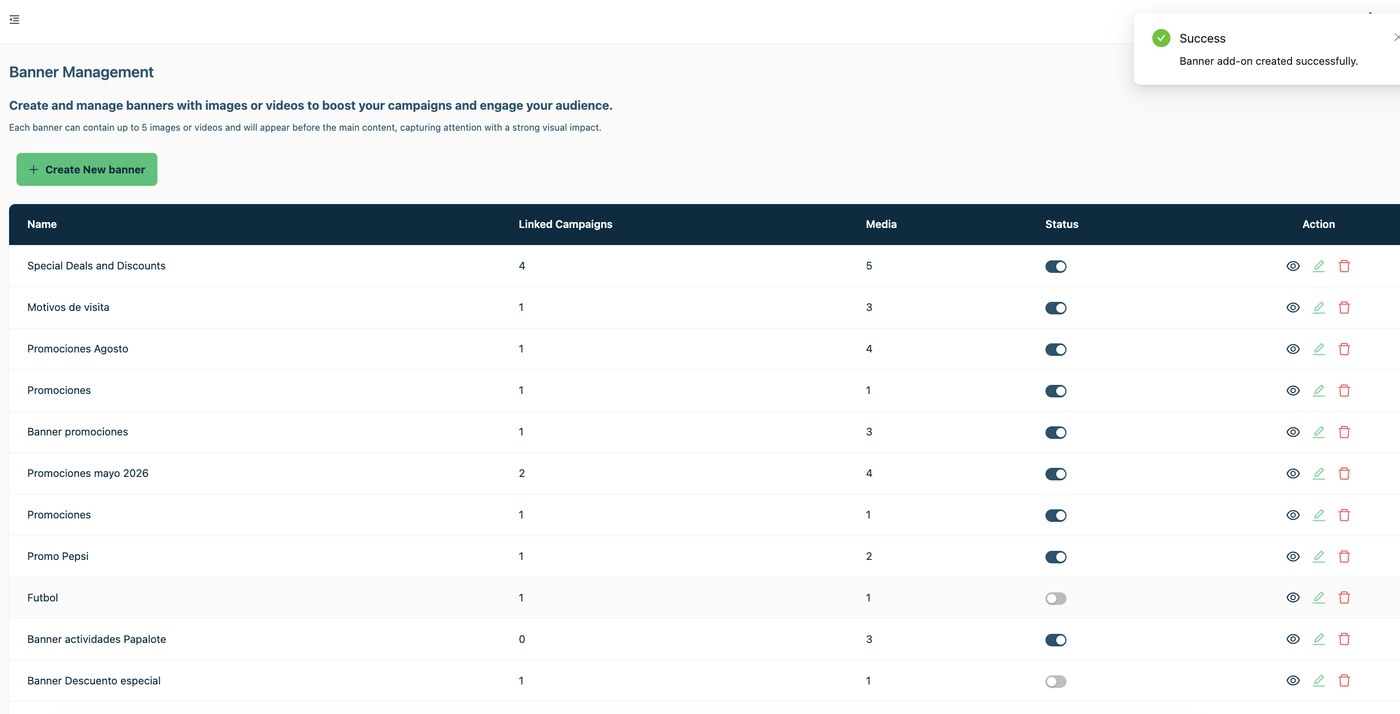The width and height of the screenshot is (1400, 714).
Task: Delete the Special Deals and Discounts banner
Action: tap(1344, 266)
